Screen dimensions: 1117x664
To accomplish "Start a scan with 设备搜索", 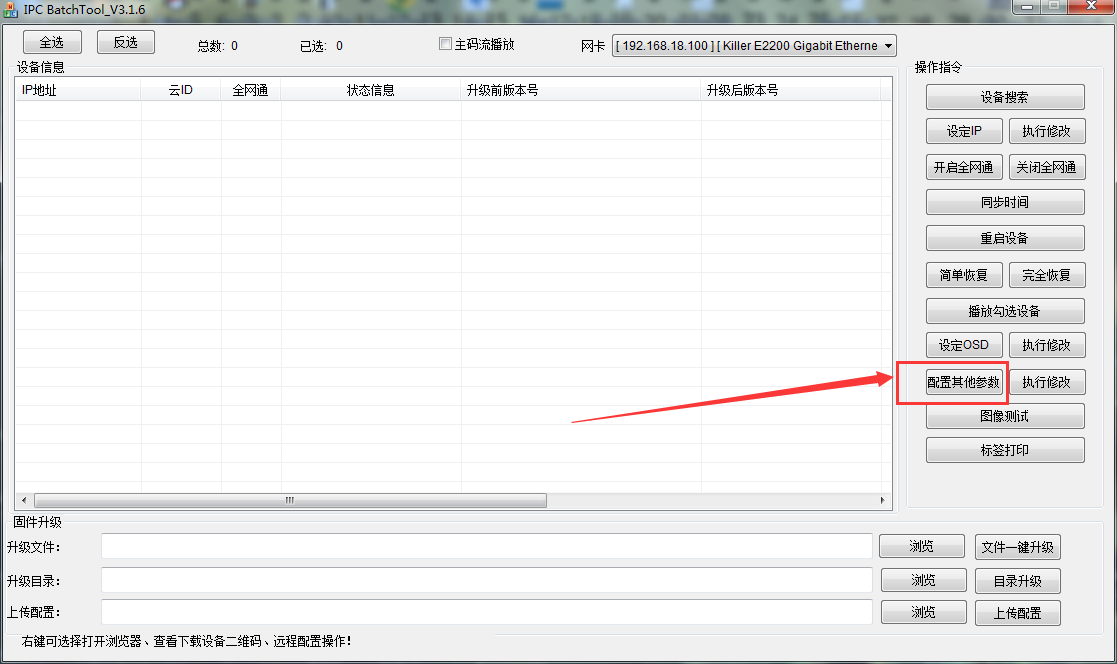I will pos(1004,98).
